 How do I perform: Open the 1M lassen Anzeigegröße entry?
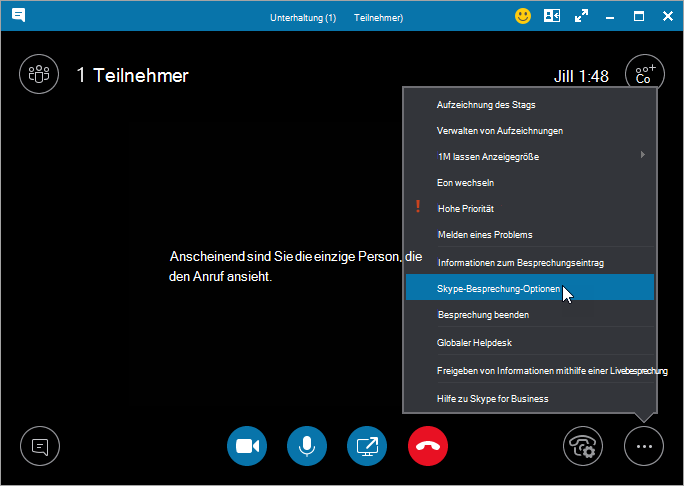pos(530,157)
